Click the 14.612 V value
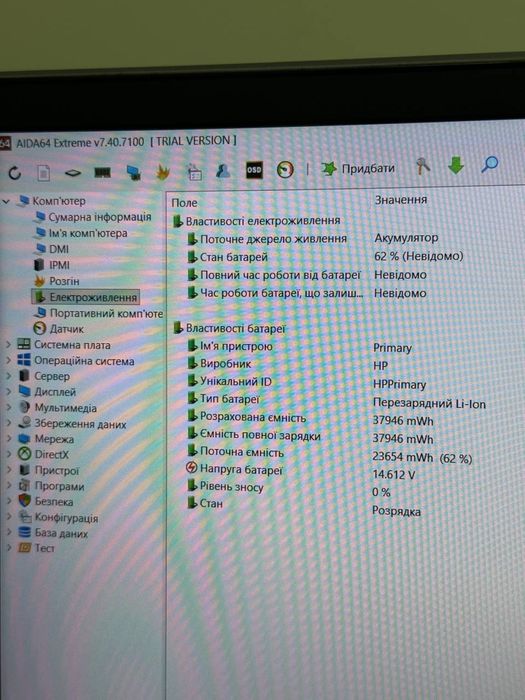525x700 pixels. click(394, 475)
